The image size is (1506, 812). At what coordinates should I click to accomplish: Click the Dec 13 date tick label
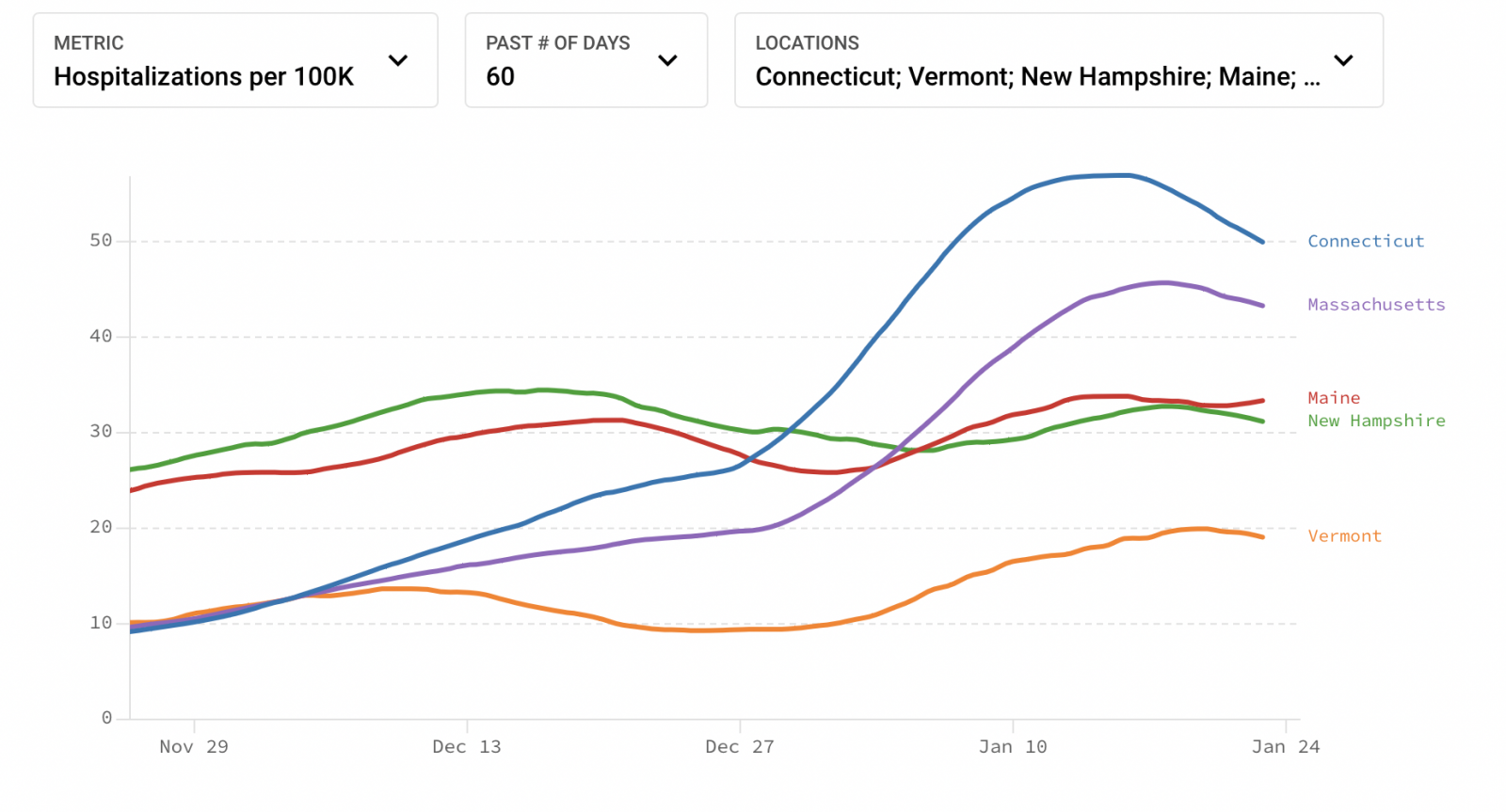(467, 747)
